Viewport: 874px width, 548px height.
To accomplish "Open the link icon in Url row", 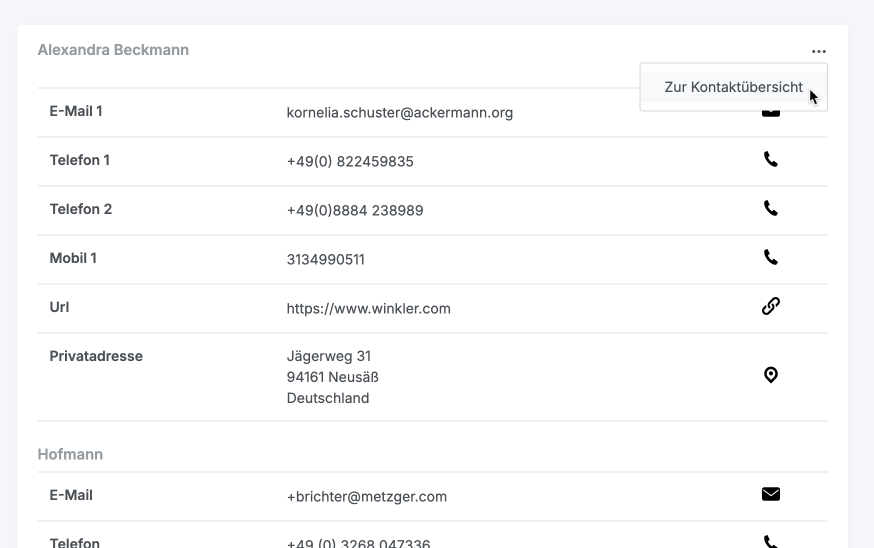I will 770,307.
